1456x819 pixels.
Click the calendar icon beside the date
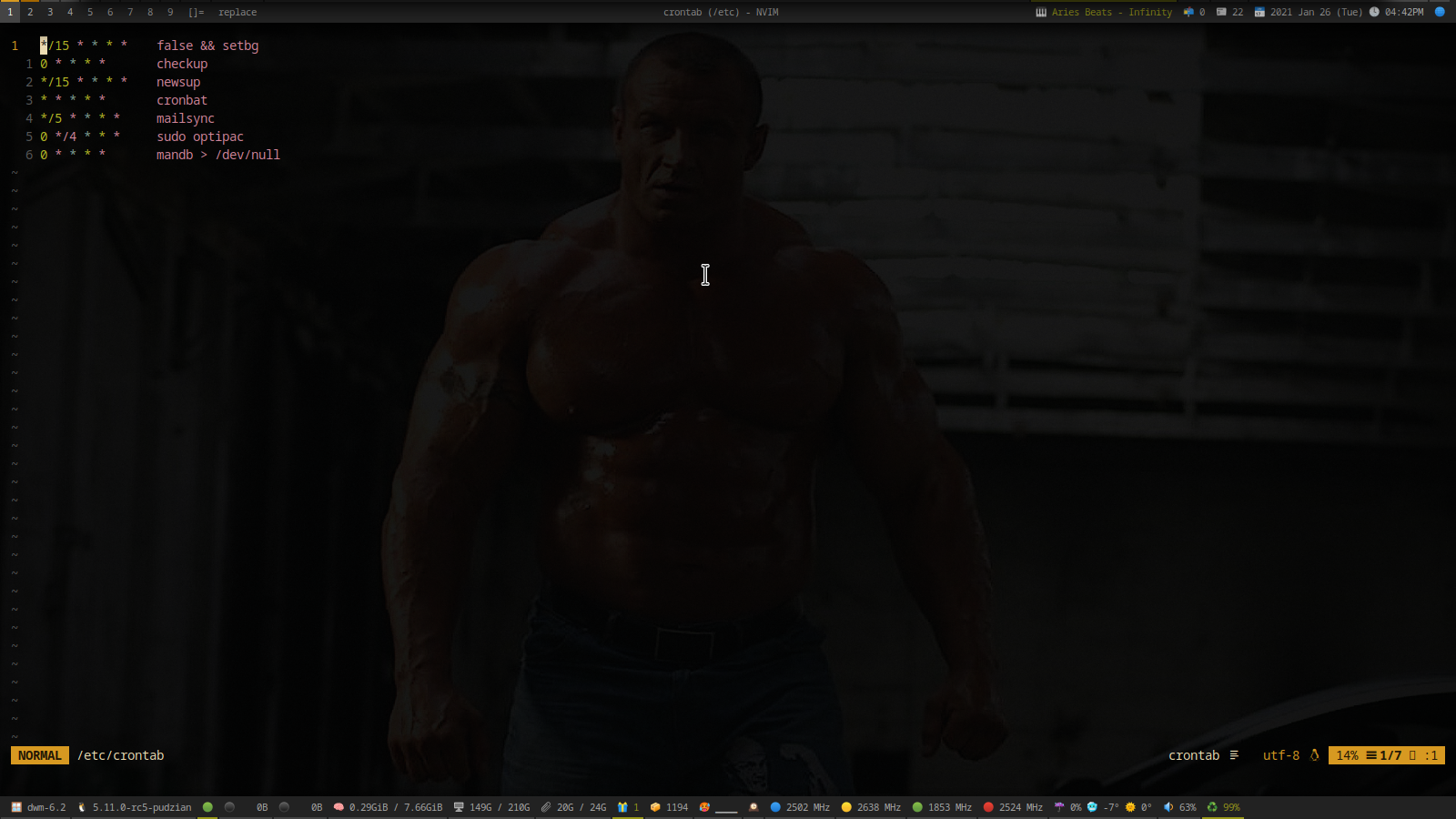1259,12
